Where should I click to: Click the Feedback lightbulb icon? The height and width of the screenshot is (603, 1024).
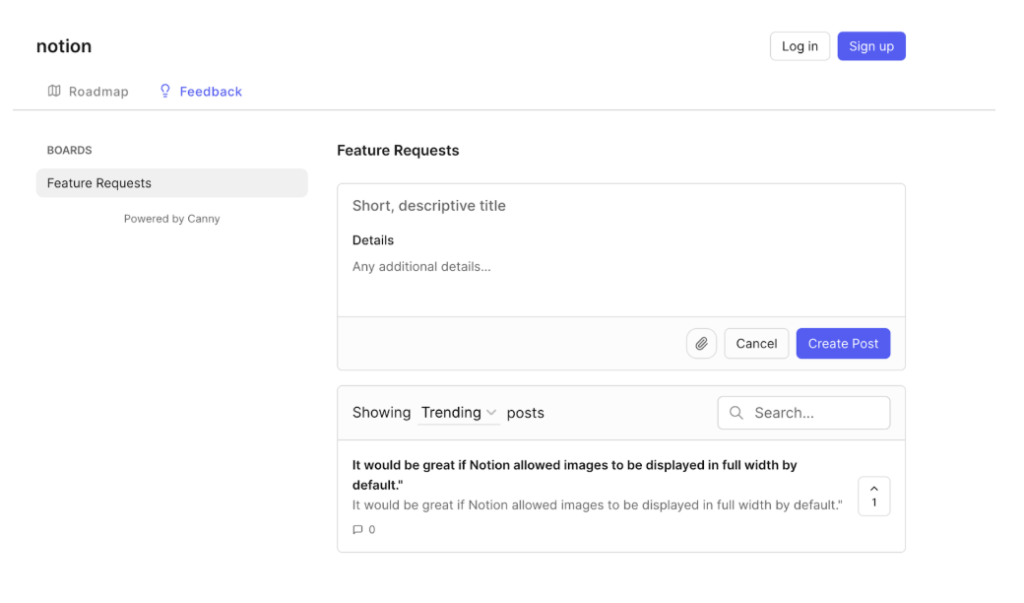(164, 91)
